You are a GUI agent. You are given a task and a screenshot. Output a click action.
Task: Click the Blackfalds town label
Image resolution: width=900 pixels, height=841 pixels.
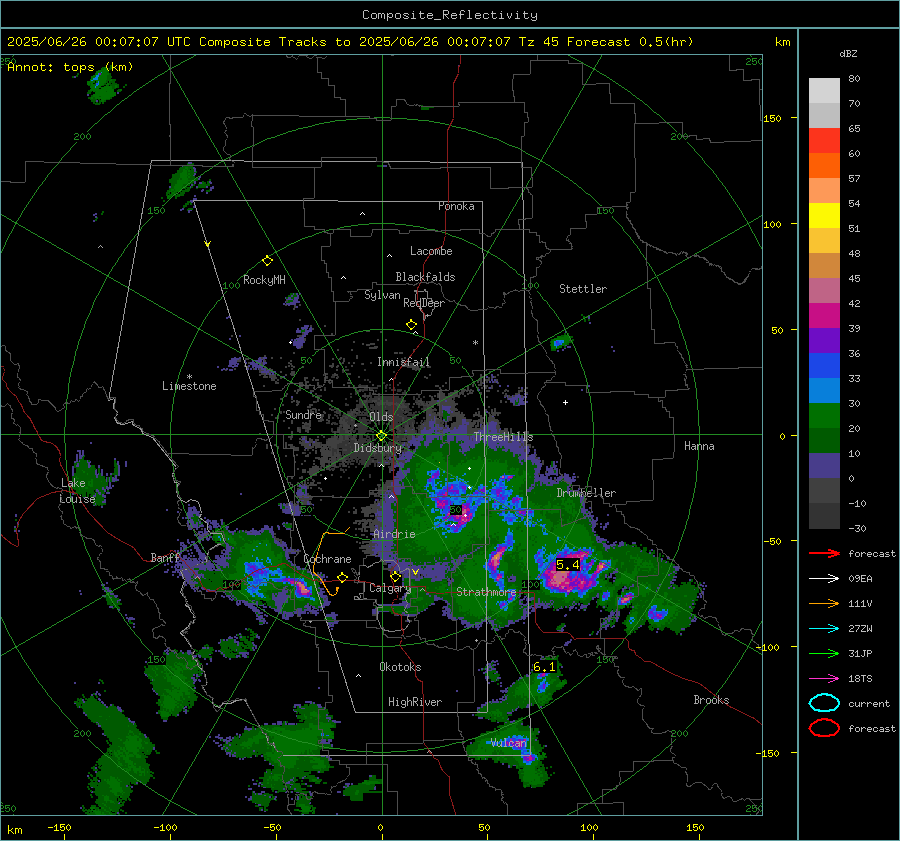[x=425, y=277]
